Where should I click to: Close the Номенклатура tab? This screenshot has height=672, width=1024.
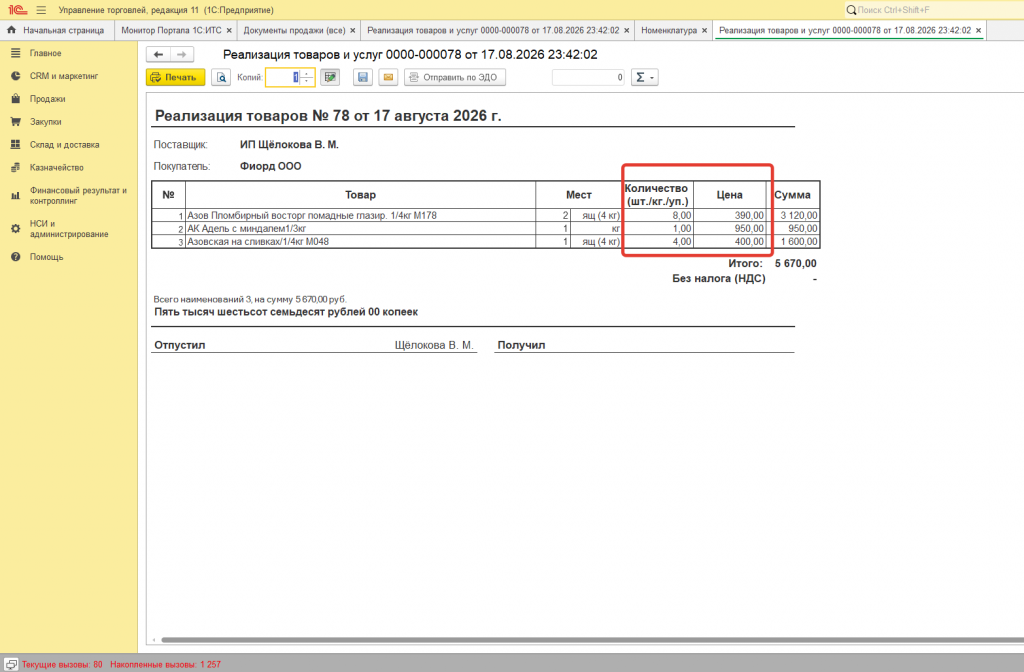coord(704,30)
